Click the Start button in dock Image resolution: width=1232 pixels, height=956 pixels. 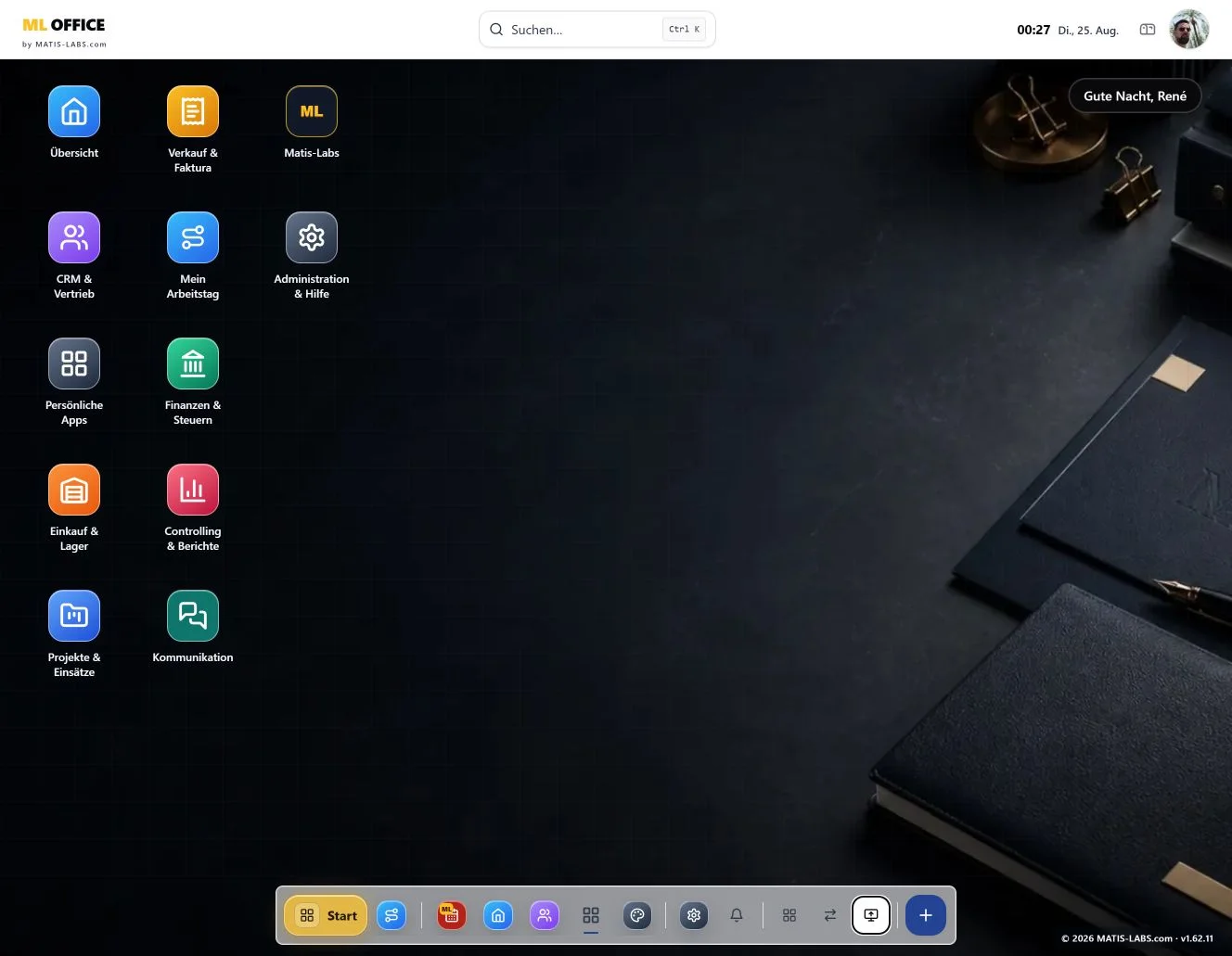326,915
